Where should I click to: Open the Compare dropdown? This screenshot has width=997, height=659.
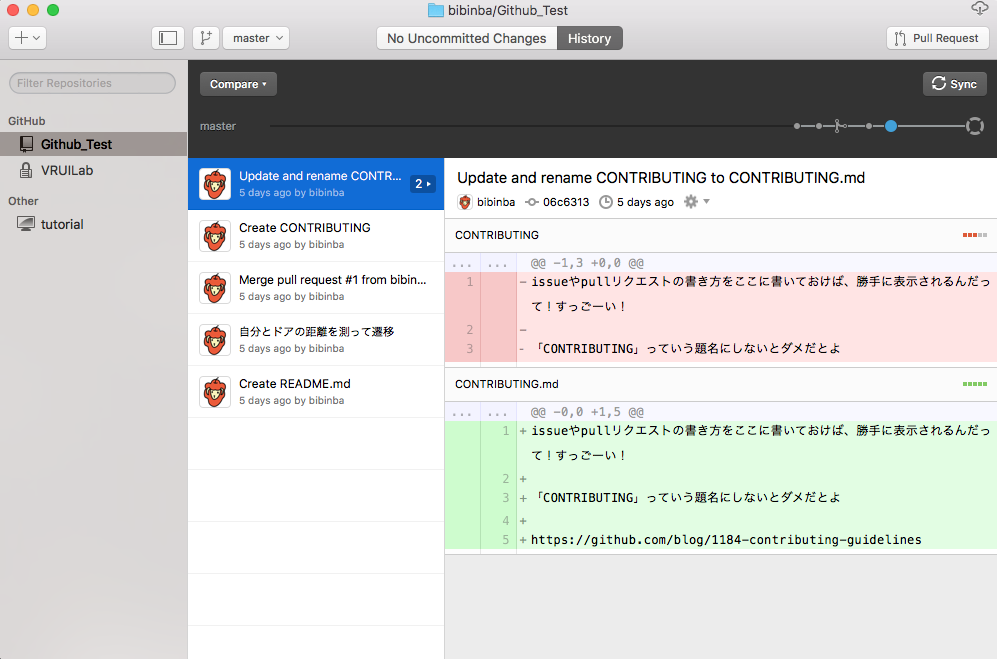(x=238, y=84)
